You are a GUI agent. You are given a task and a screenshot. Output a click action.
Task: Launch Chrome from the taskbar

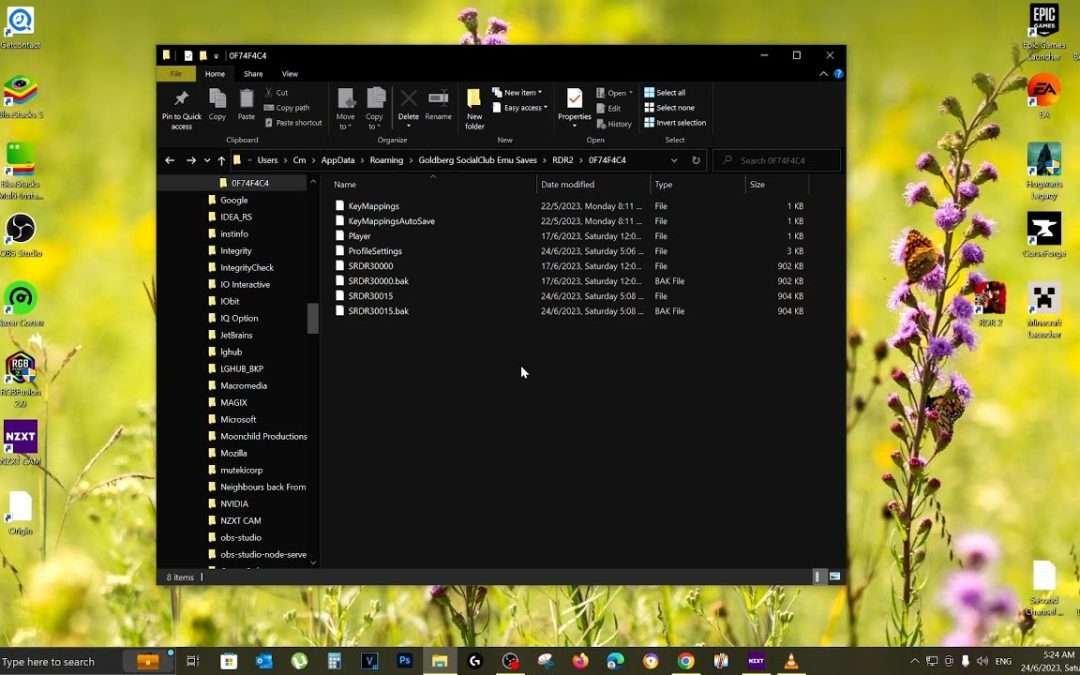tap(685, 661)
